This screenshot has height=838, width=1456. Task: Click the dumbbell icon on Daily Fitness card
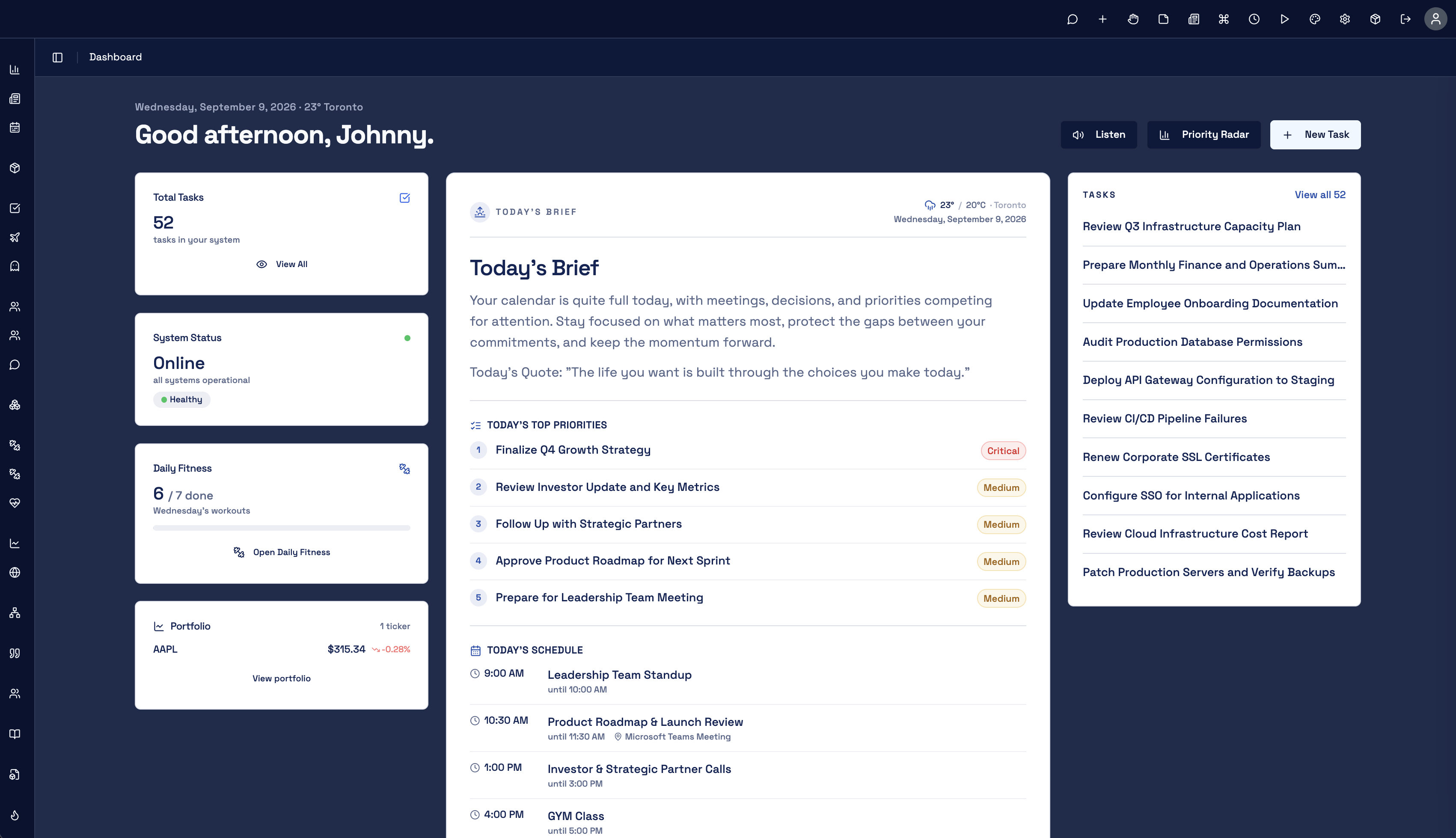pyautogui.click(x=404, y=469)
